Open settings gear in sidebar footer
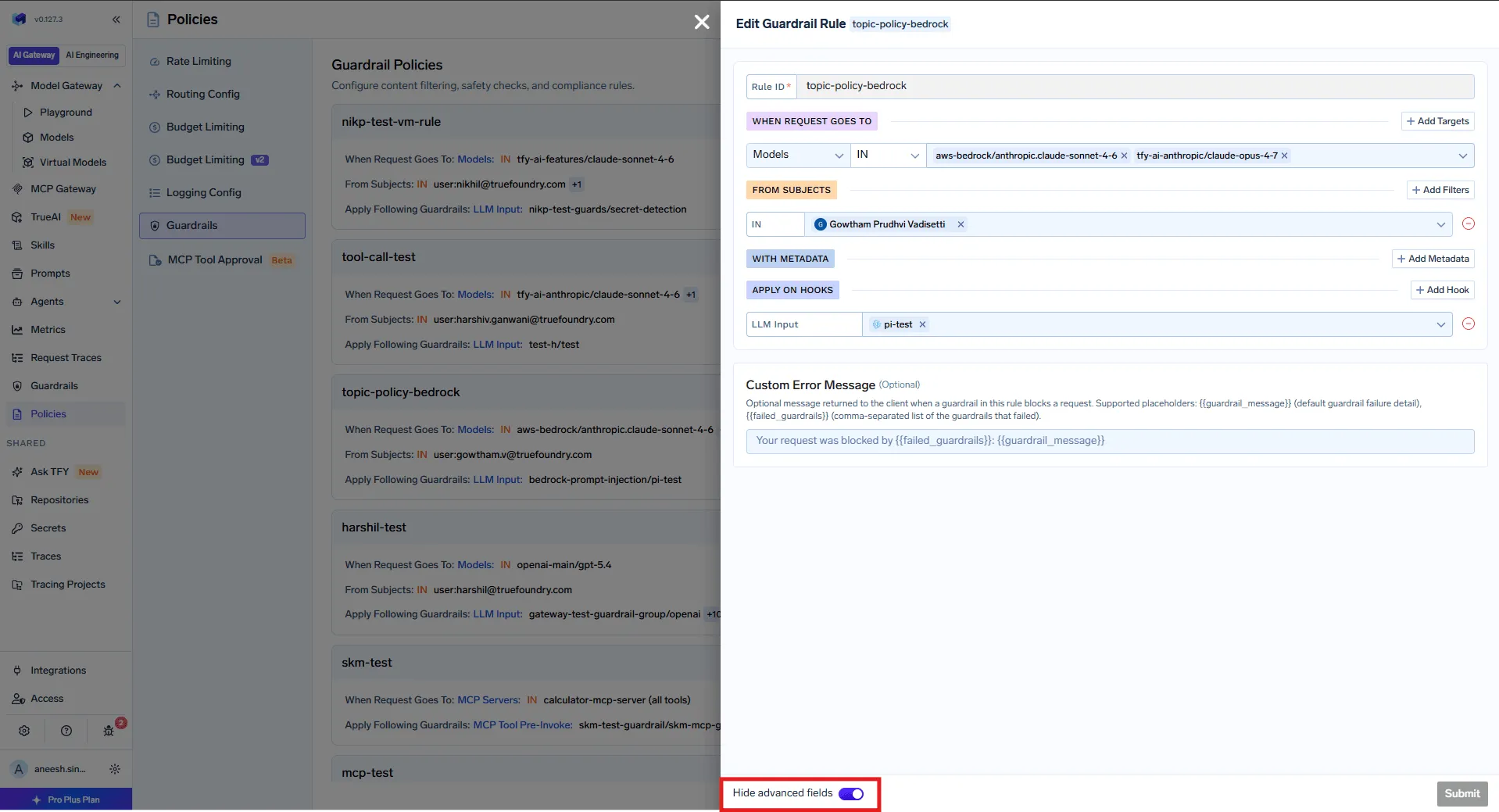Viewport: 1499px width, 812px height. click(x=24, y=731)
